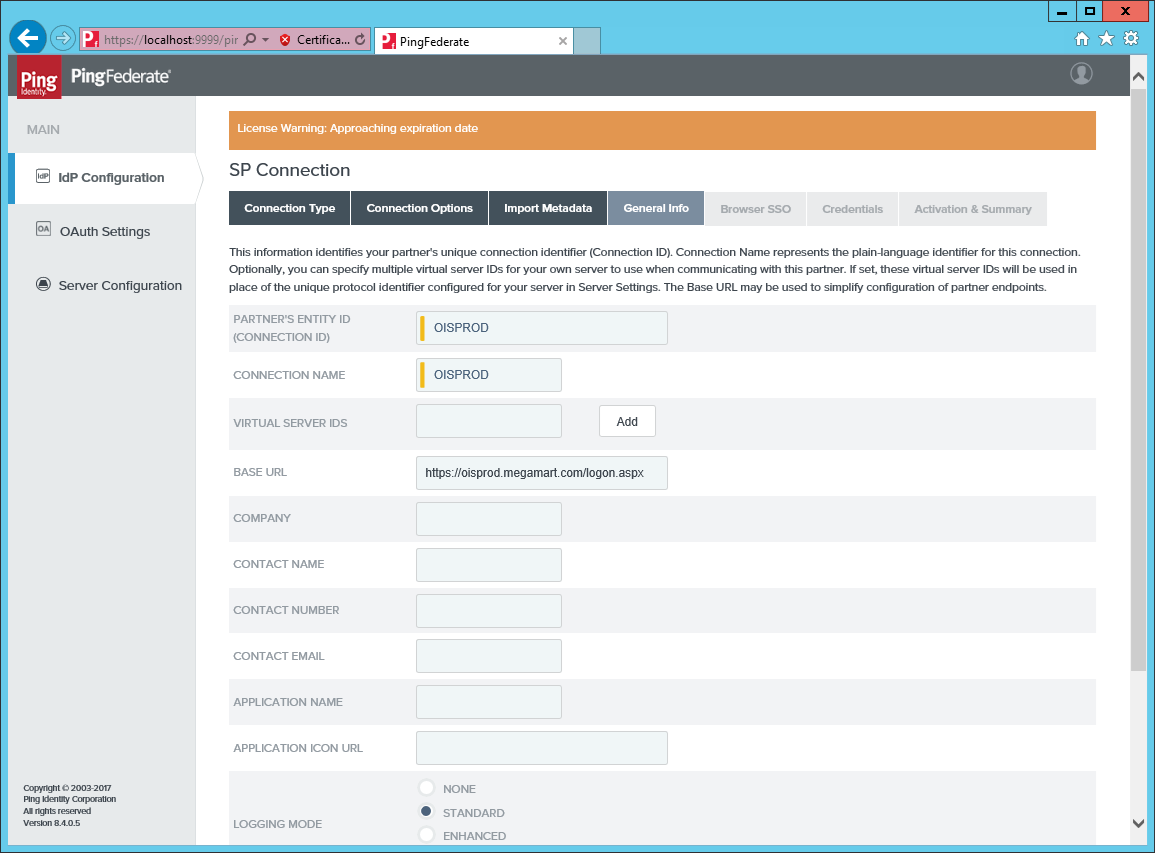The image size is (1155, 853).
Task: Click the scrollbar down arrow
Action: click(1138, 824)
